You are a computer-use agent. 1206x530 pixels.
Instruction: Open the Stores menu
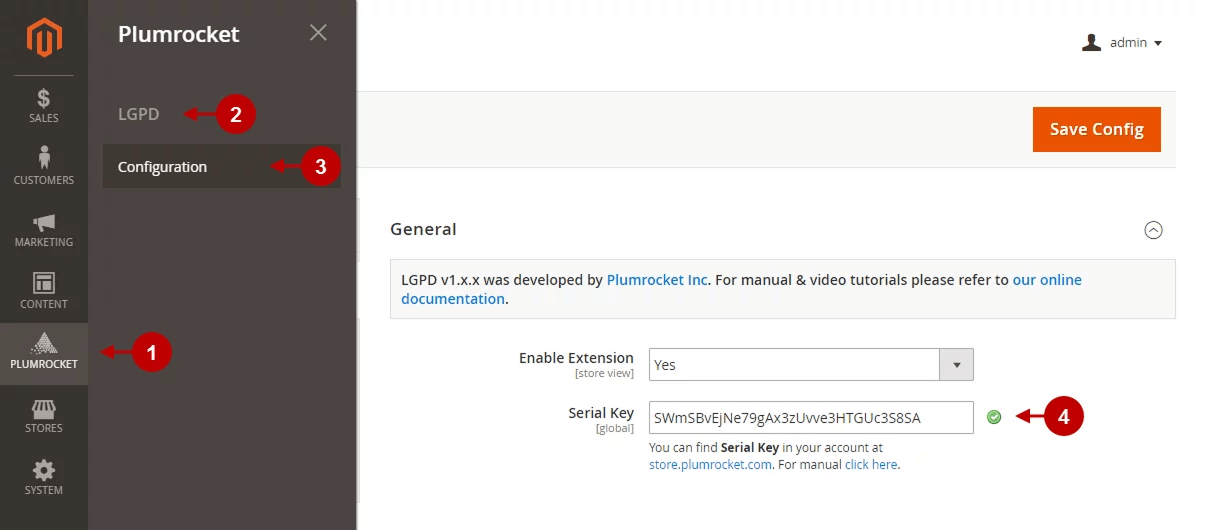pyautogui.click(x=44, y=416)
